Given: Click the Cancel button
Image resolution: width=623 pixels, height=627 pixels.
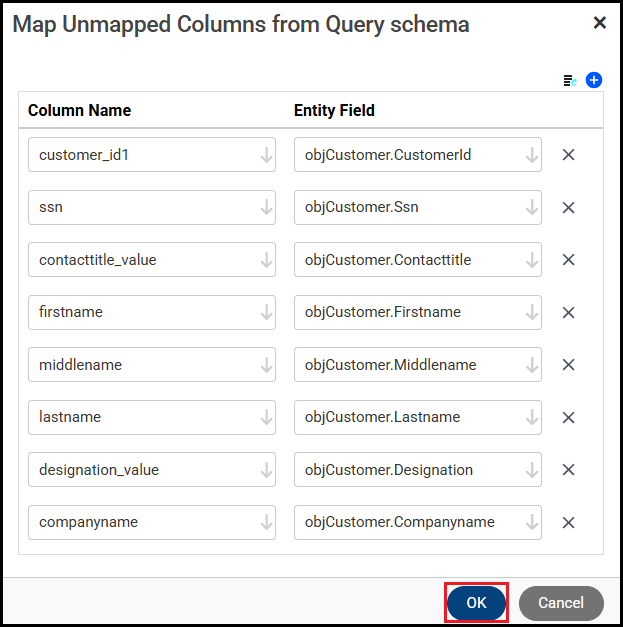Looking at the screenshot, I should (560, 603).
